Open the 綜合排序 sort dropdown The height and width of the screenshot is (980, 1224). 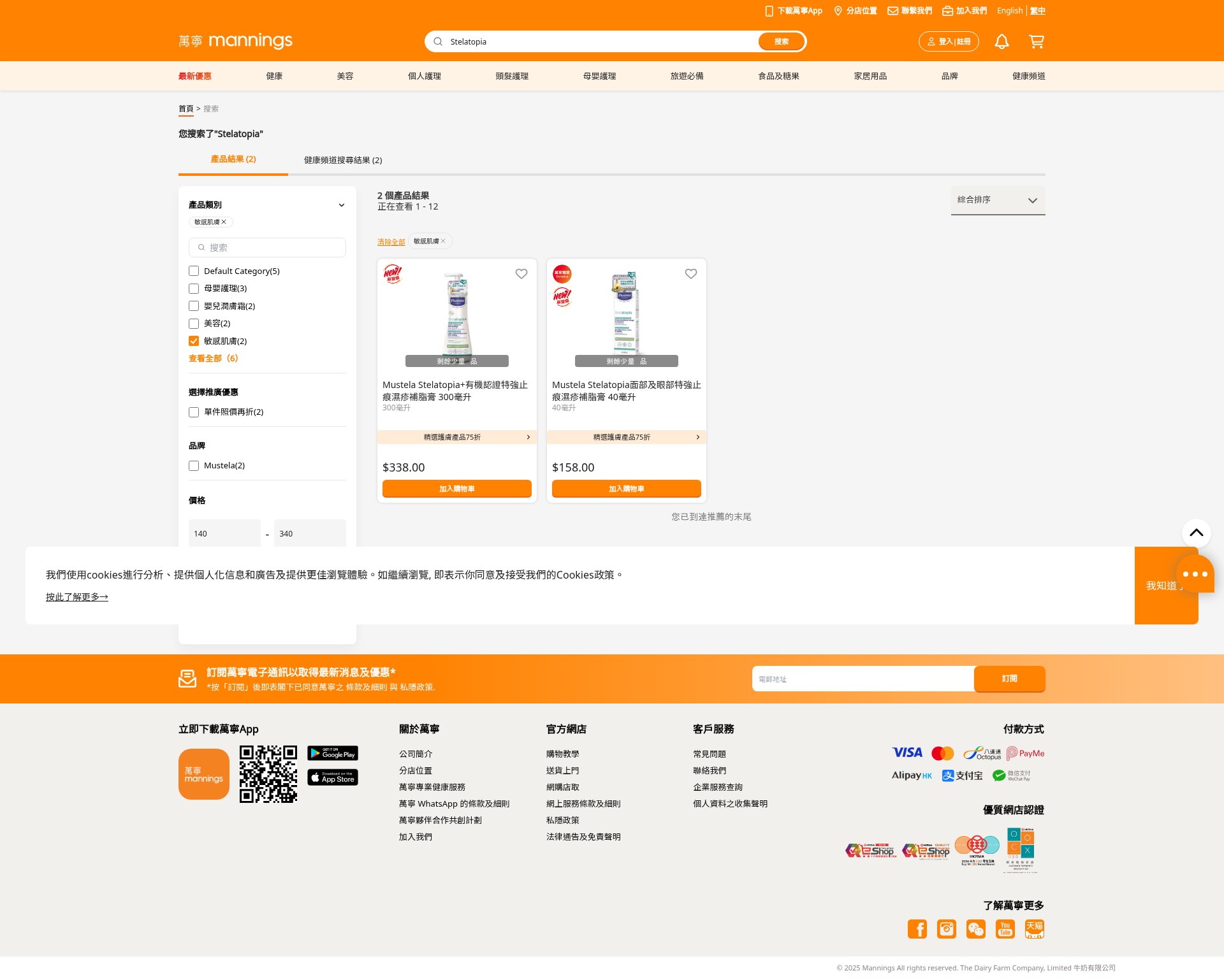click(998, 200)
